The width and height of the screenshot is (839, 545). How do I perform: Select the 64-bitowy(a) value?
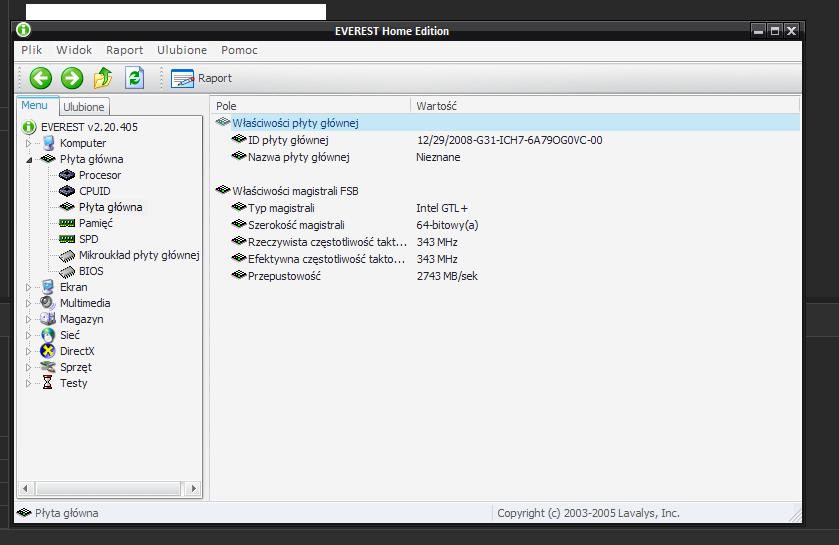pyautogui.click(x=447, y=225)
